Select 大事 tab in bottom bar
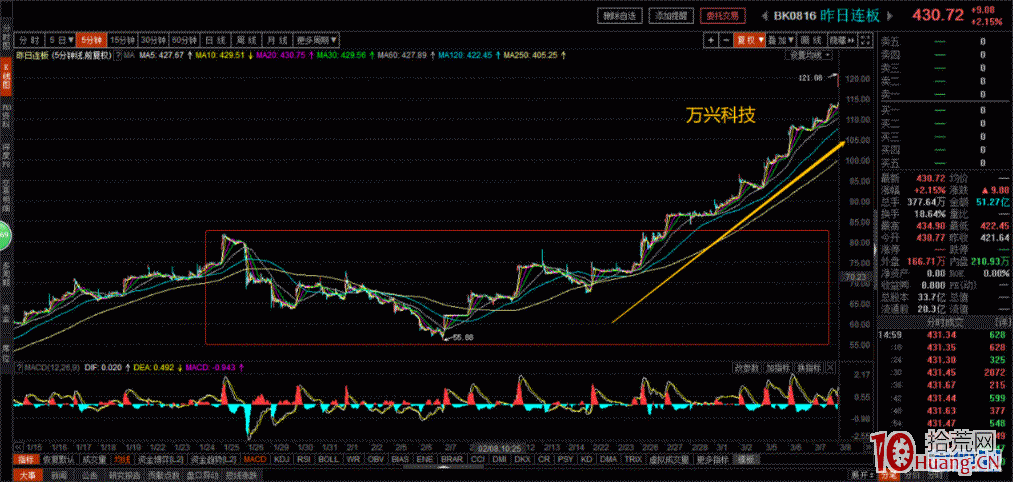 coord(27,476)
